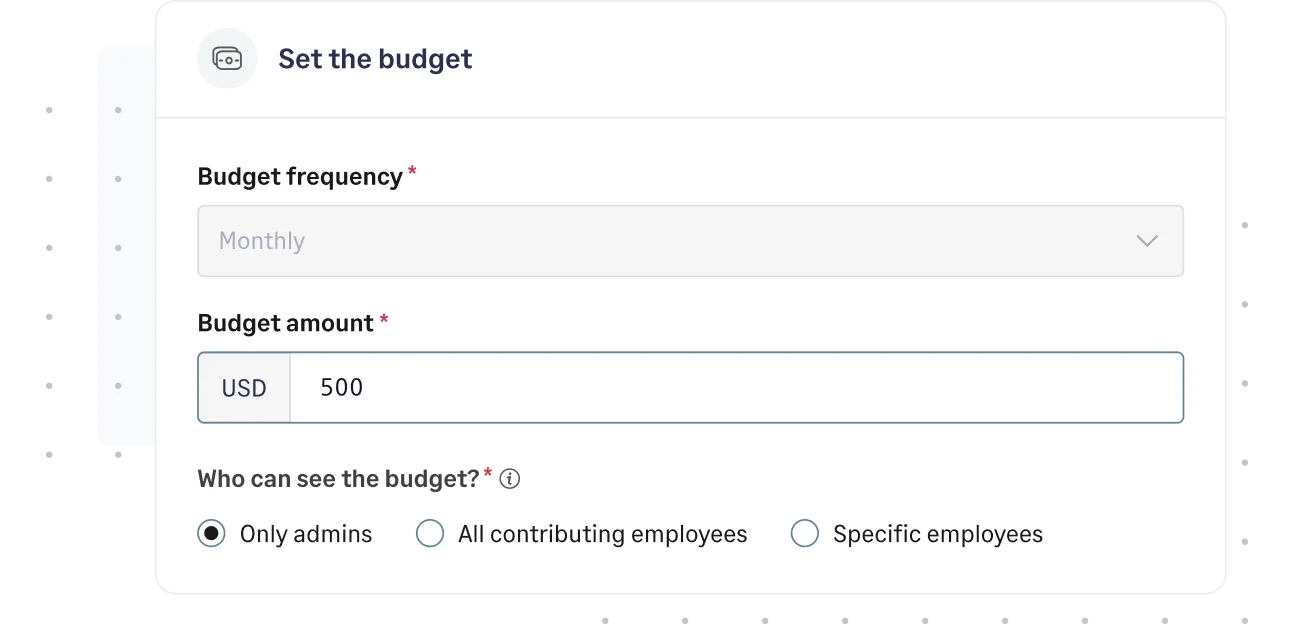Click the USD currency prefix
Viewport: 1296px width, 625px height.
(x=244, y=387)
